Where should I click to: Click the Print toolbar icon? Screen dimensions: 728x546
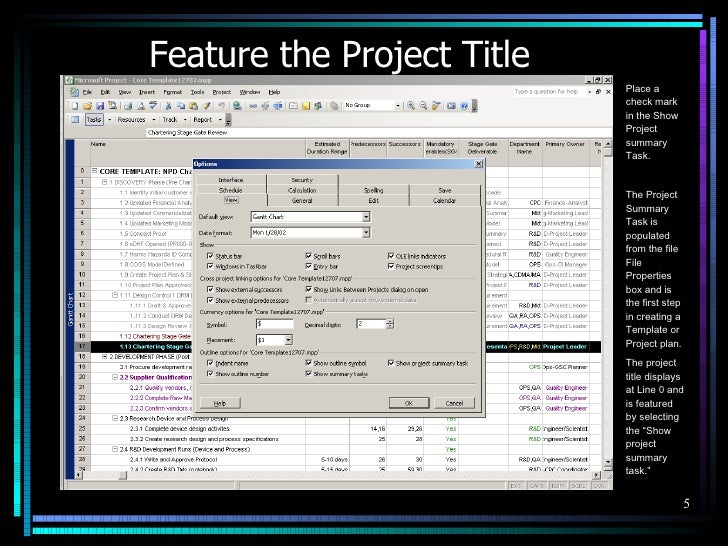128,106
